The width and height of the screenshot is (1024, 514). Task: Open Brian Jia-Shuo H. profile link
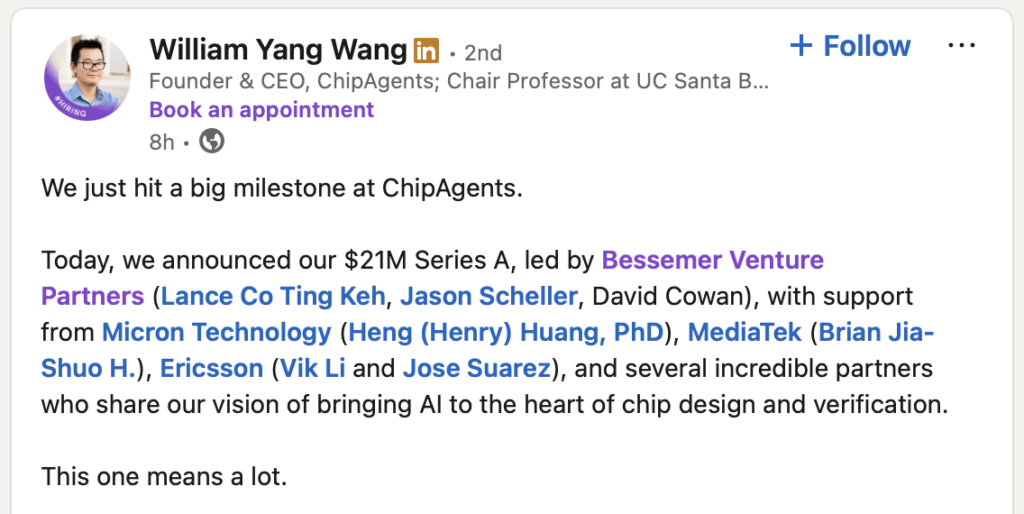tap(876, 332)
